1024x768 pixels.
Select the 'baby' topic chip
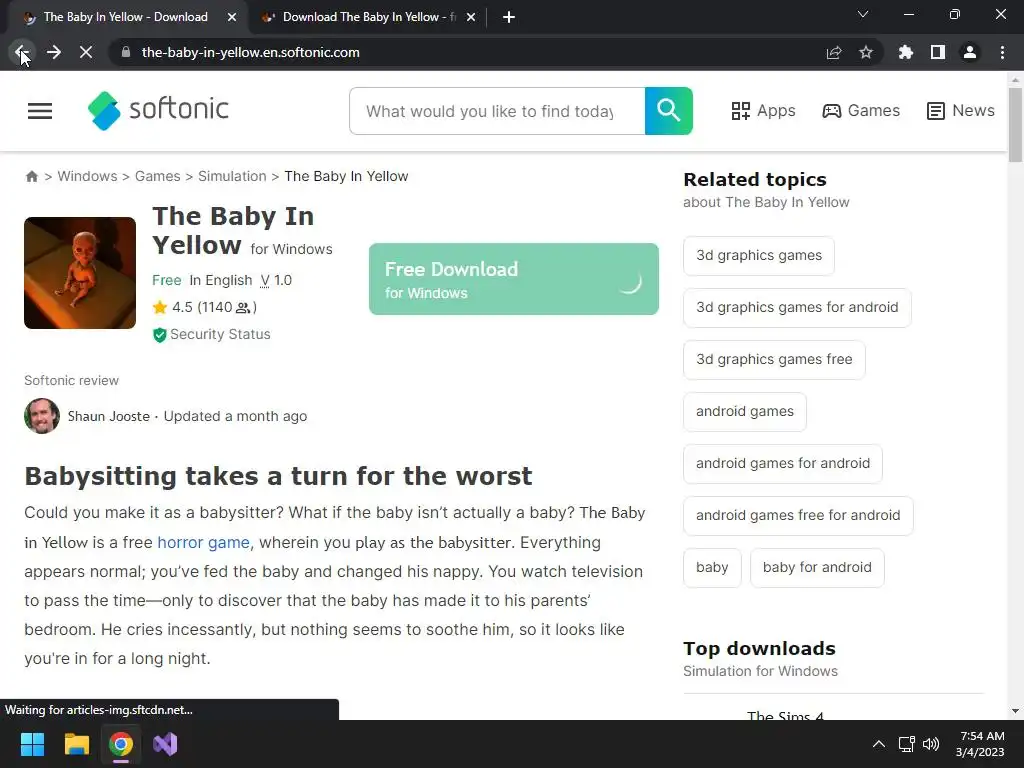tap(712, 568)
